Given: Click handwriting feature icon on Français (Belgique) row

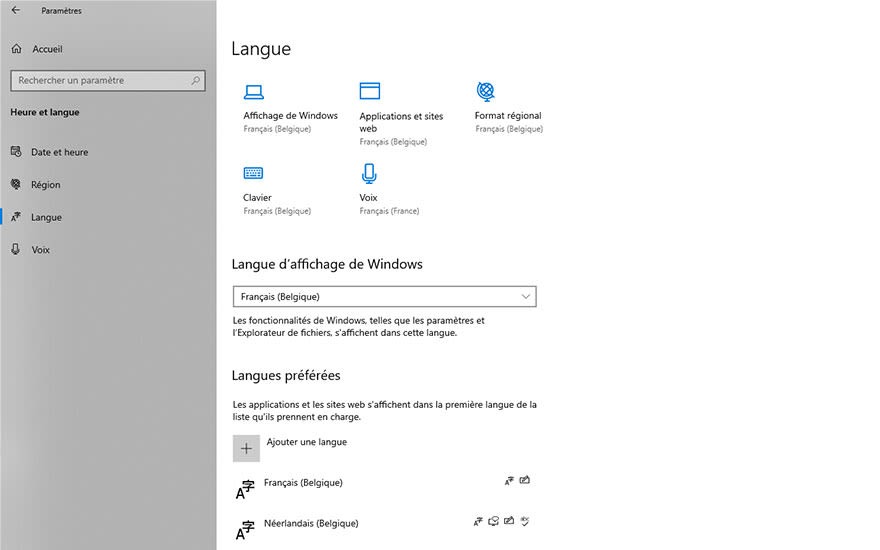Looking at the screenshot, I should point(525,480).
